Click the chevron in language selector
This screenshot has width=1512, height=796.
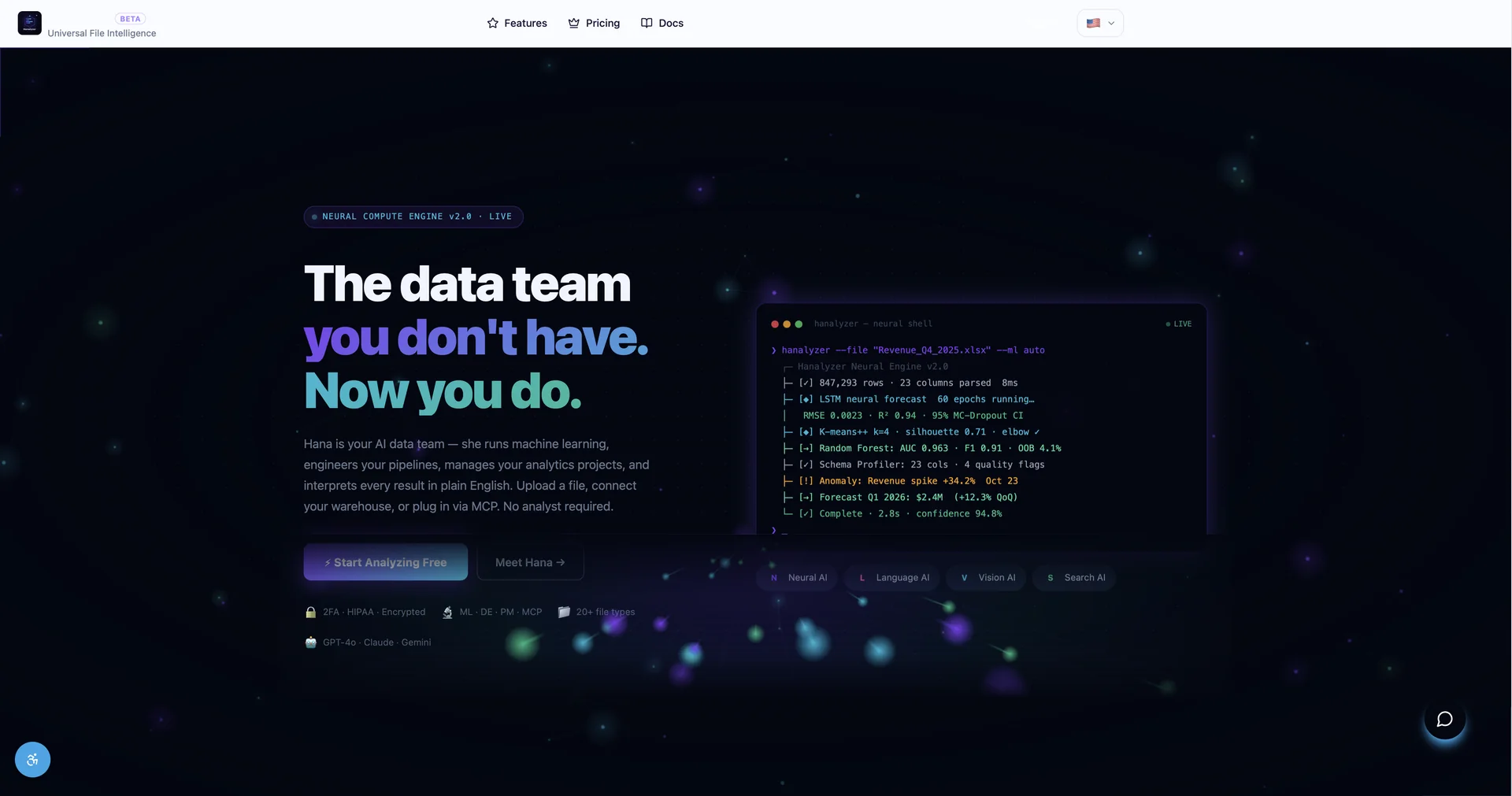1111,23
